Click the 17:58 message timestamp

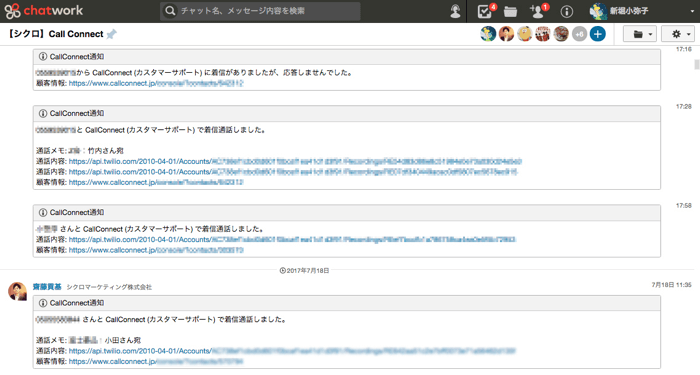coord(683,206)
